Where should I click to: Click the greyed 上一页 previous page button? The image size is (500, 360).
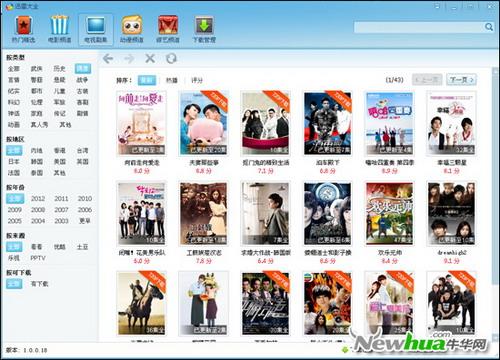pyautogui.click(x=427, y=80)
